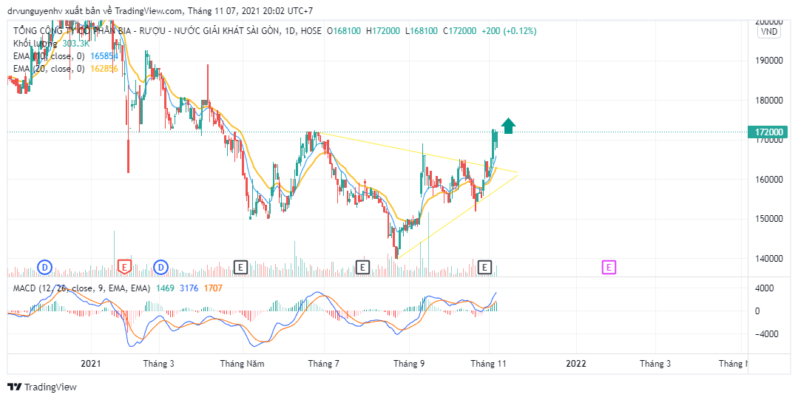Click the 1D interval label in the title
This screenshot has width=798, height=400.
(x=290, y=31)
